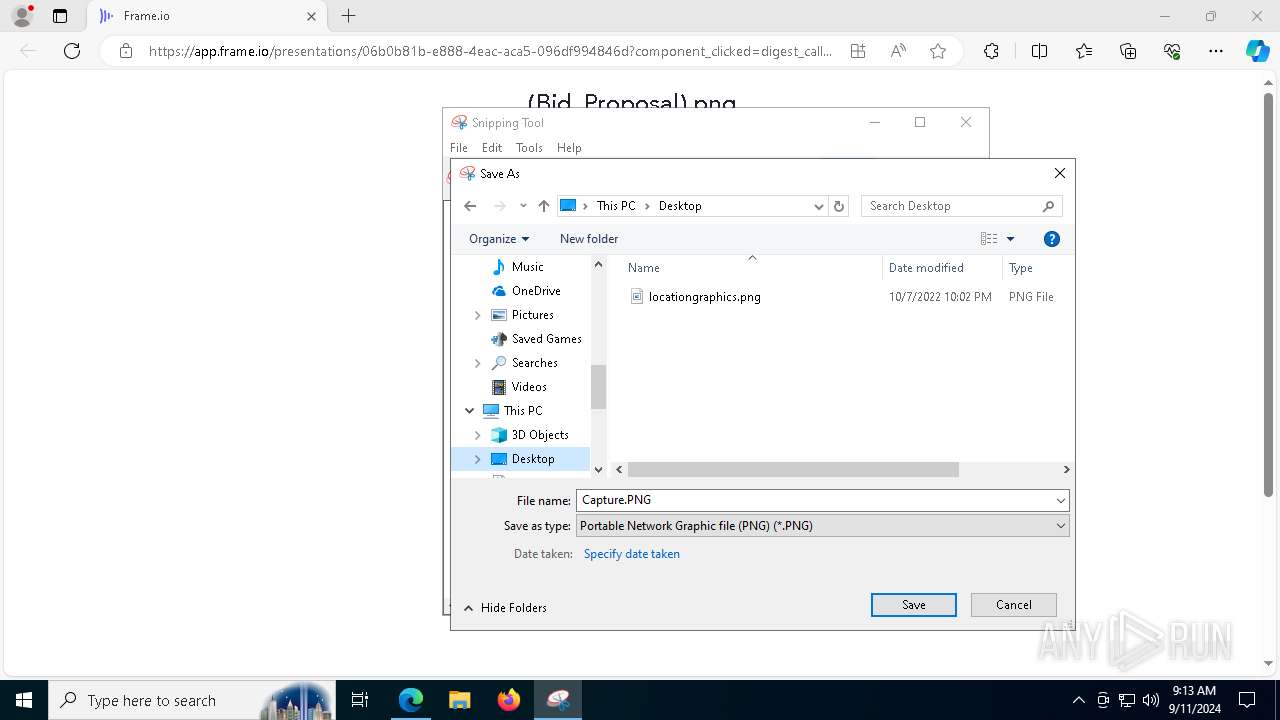Open address path history dropdown
This screenshot has width=1280, height=720.
818,206
